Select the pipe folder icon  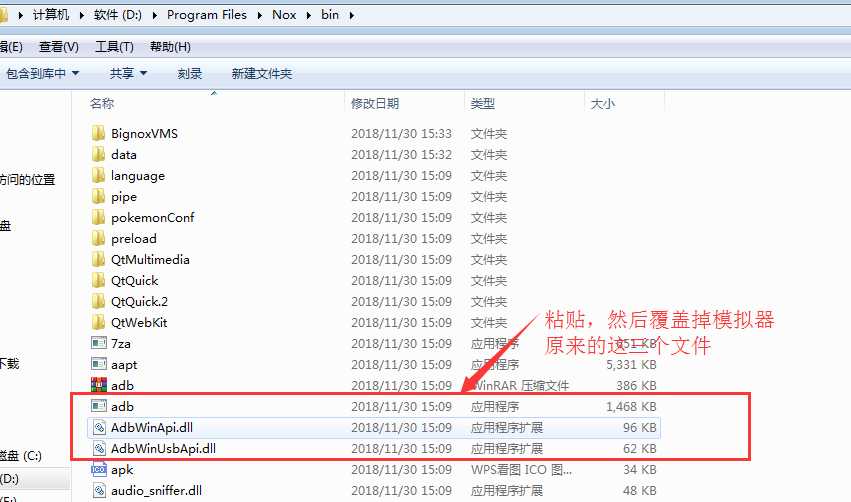coord(98,196)
